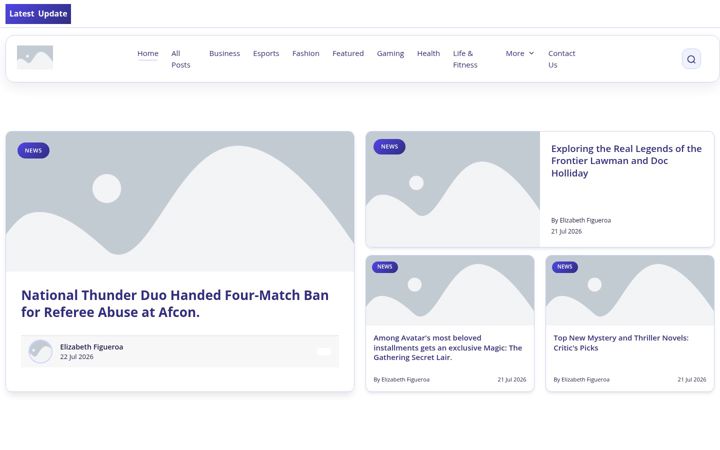The image size is (720, 450).
Task: Click 'By Elizabeth Figueroa' on Avatar card
Action: pos(401,380)
